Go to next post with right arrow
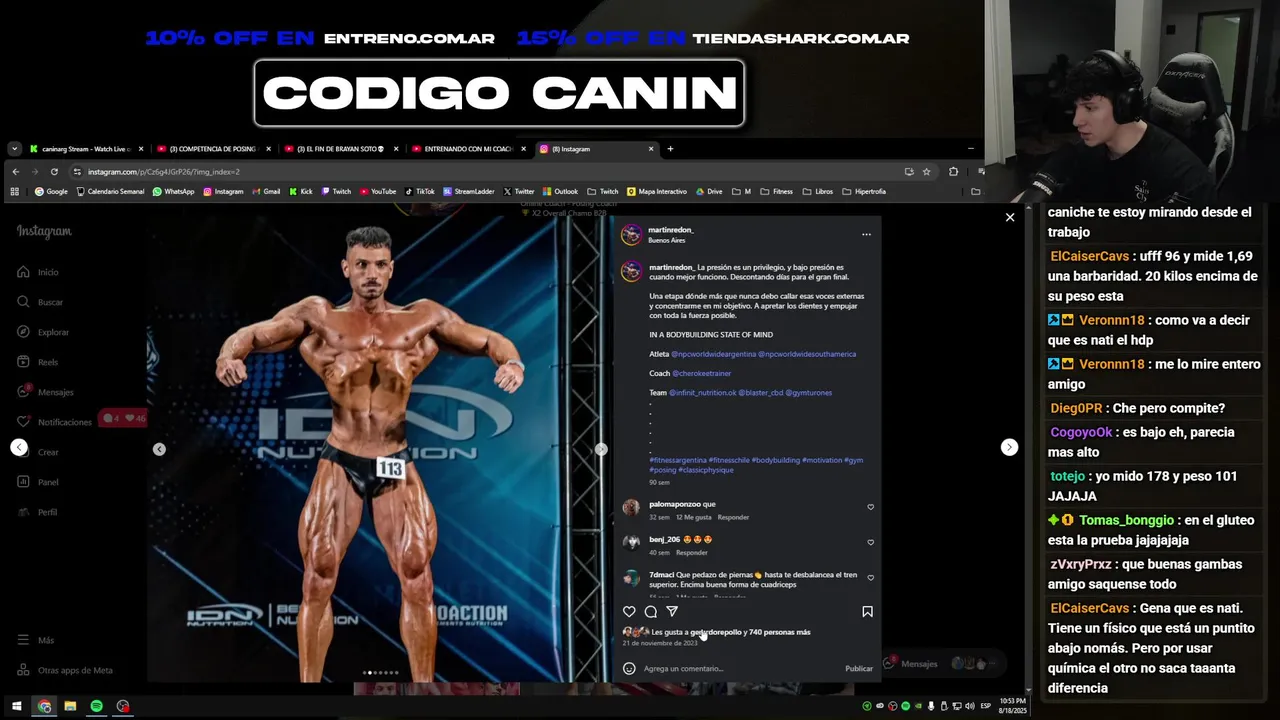Viewport: 1280px width, 720px height. coord(1009,447)
